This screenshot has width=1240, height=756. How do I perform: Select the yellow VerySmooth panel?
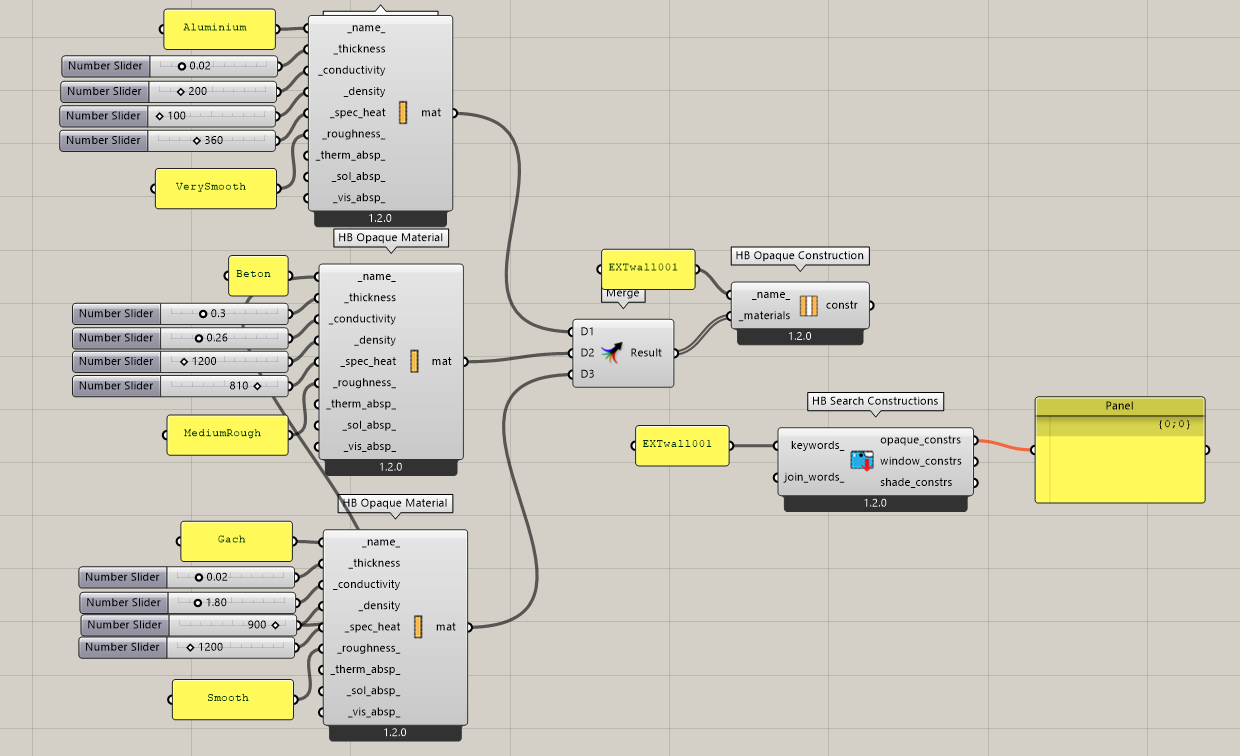(x=216, y=188)
